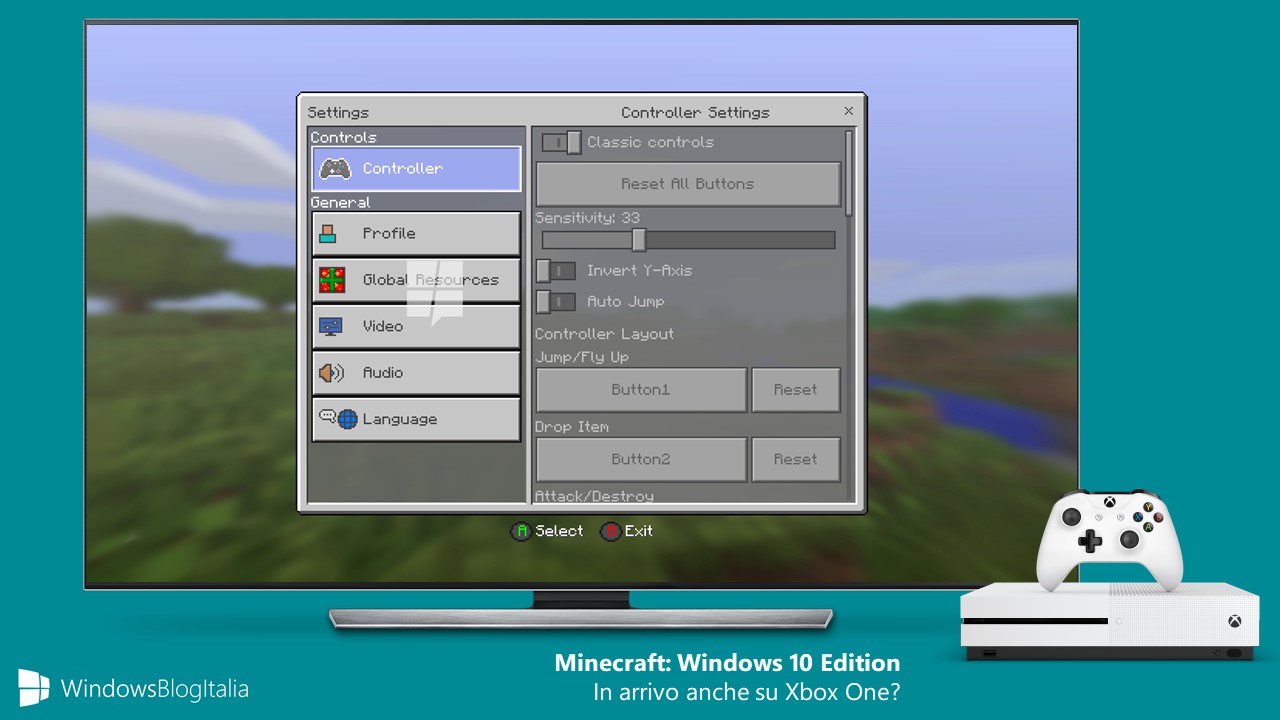
Task: Click the green A Select button icon
Action: pos(520,532)
